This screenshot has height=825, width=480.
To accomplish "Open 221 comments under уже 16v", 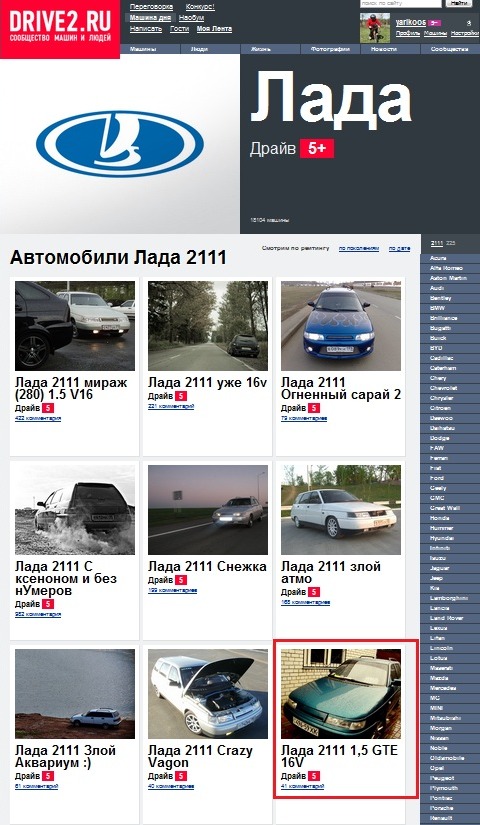I will tap(171, 406).
